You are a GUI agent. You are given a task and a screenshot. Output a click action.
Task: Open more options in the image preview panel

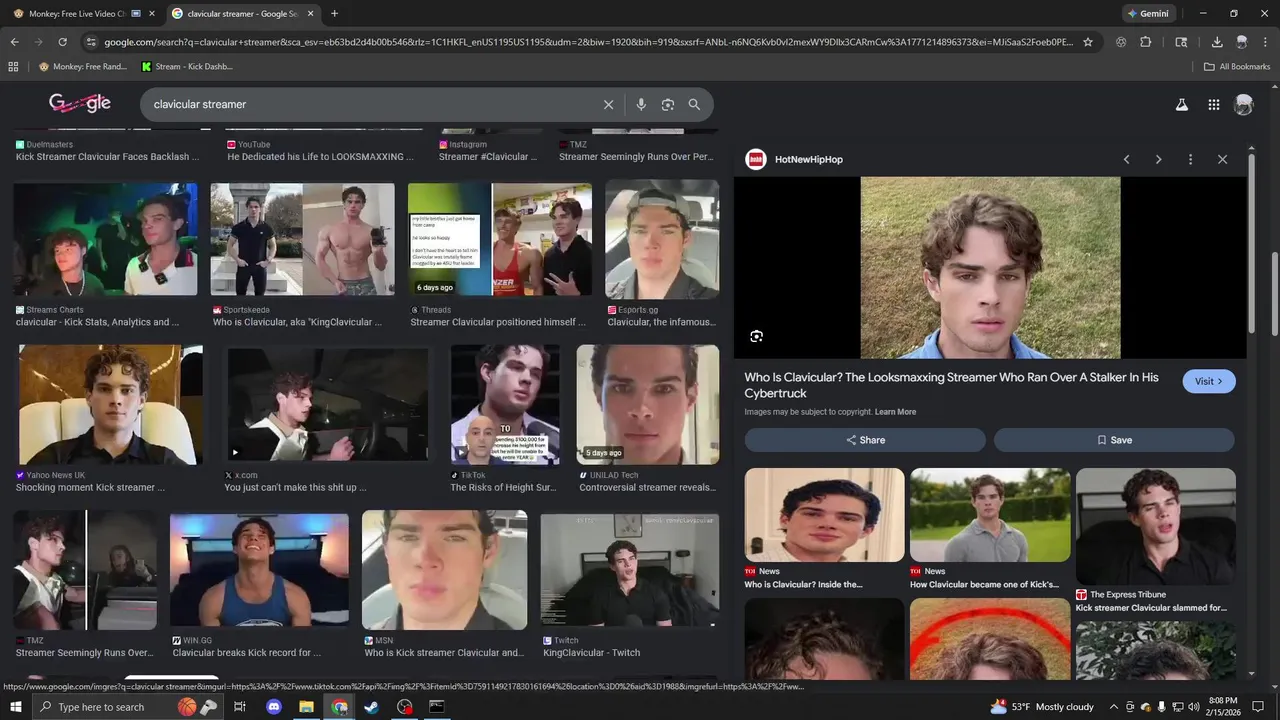click(1190, 159)
